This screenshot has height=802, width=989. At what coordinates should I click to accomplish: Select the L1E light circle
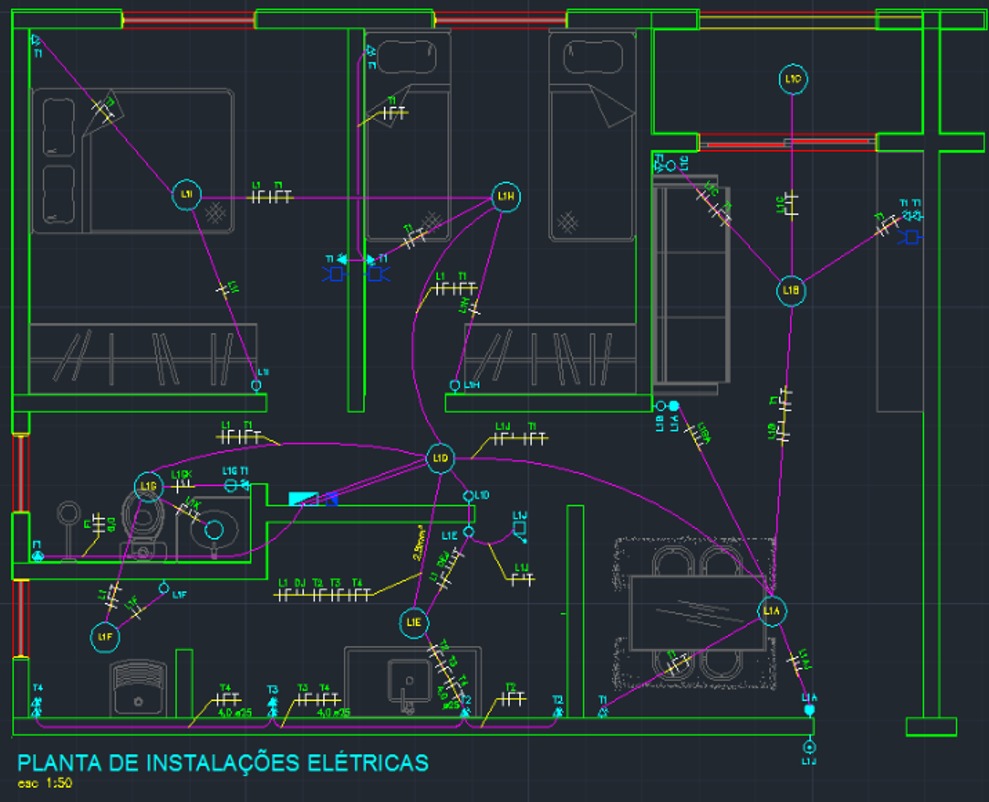tap(413, 622)
